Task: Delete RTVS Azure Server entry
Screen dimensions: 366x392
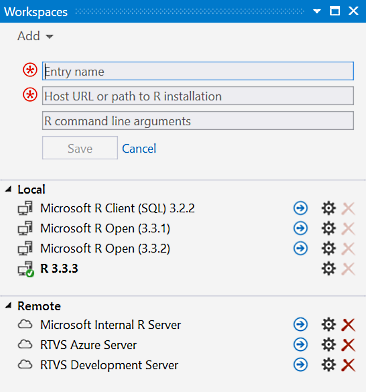Action: [x=348, y=345]
